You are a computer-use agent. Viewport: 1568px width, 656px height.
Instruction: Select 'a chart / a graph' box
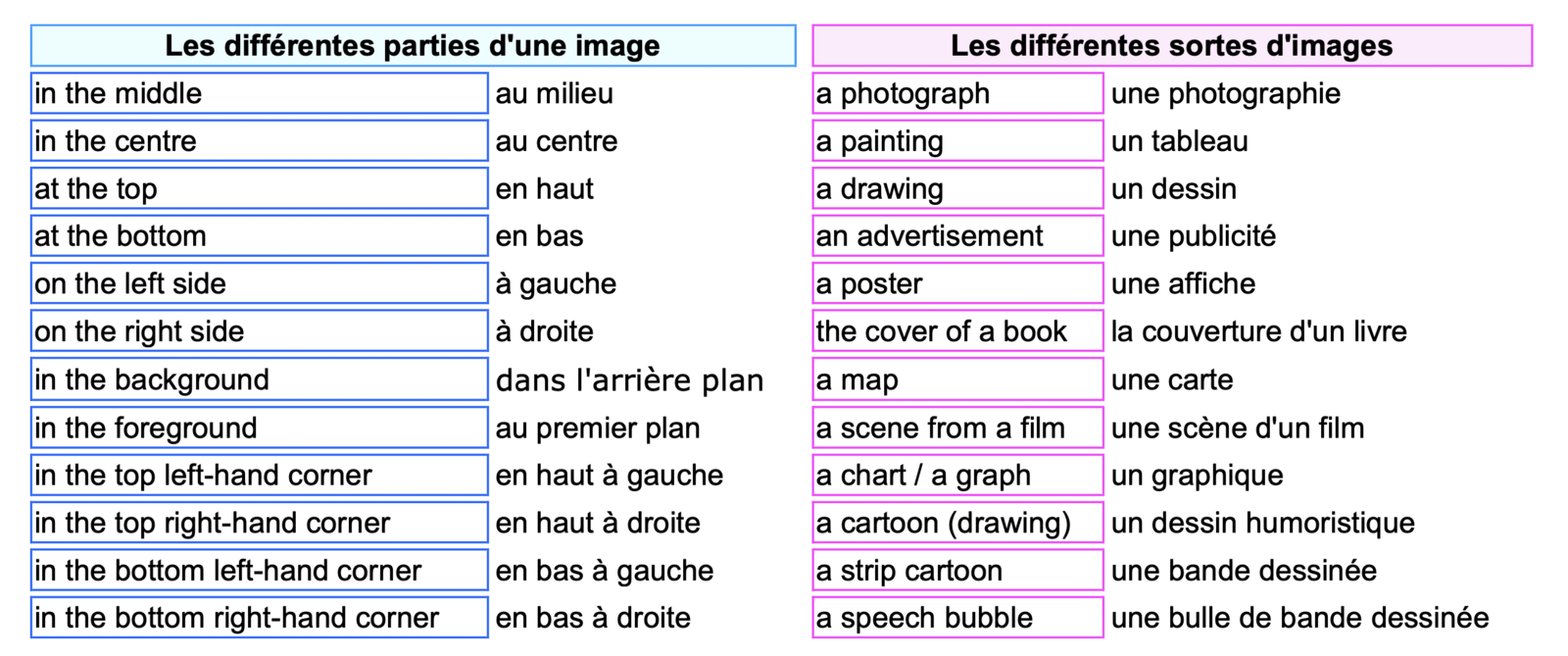tap(958, 475)
